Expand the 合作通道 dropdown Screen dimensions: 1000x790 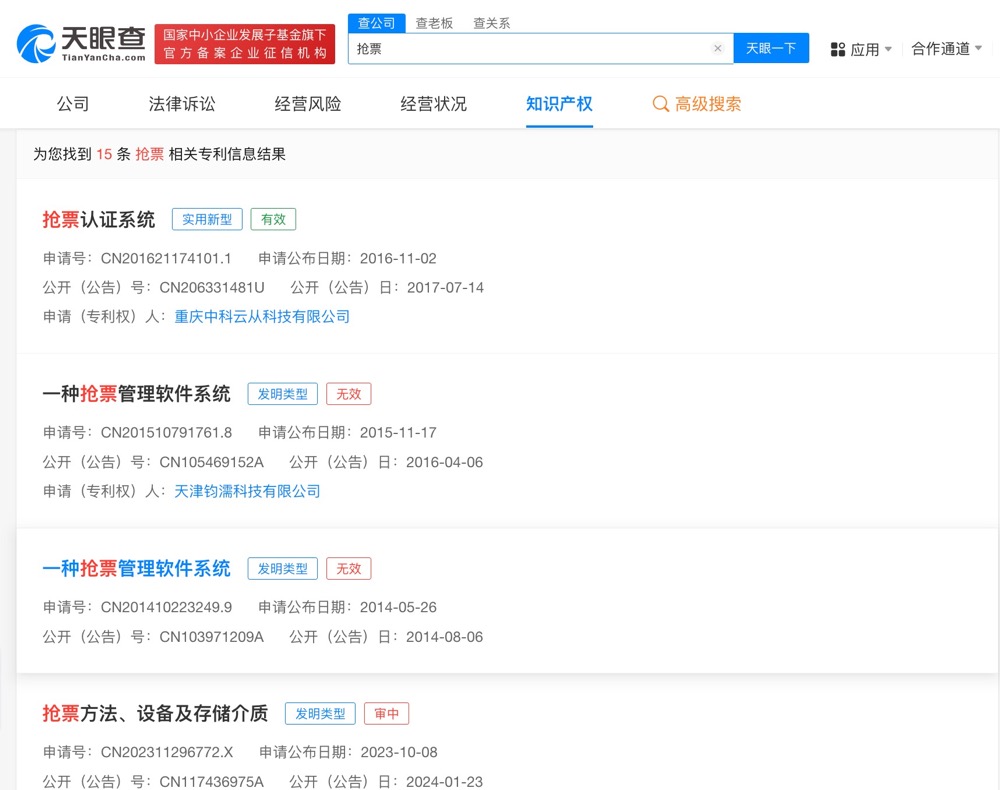click(946, 48)
